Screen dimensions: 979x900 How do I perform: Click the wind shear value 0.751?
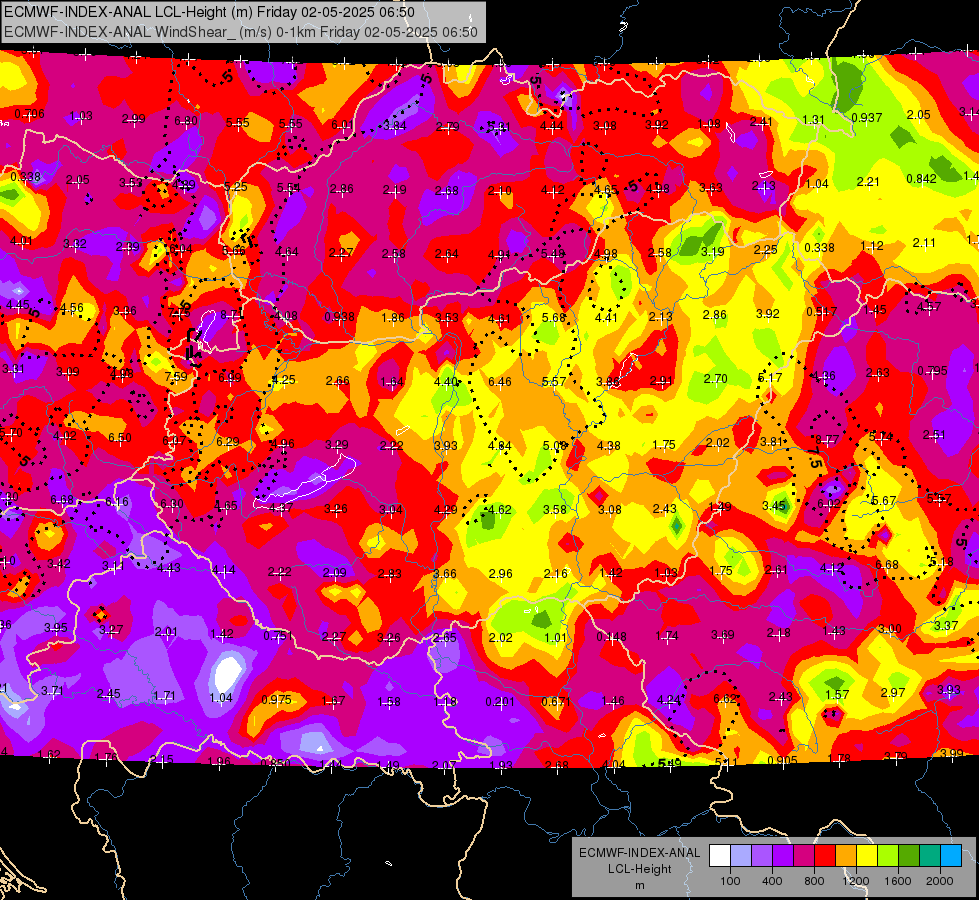pos(278,635)
